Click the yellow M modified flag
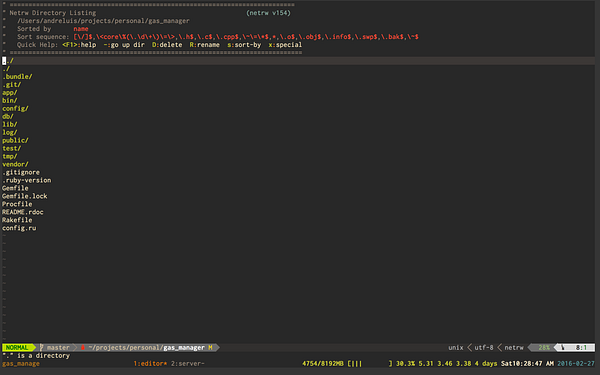Viewport: 600px width, 375px height. tap(210, 347)
